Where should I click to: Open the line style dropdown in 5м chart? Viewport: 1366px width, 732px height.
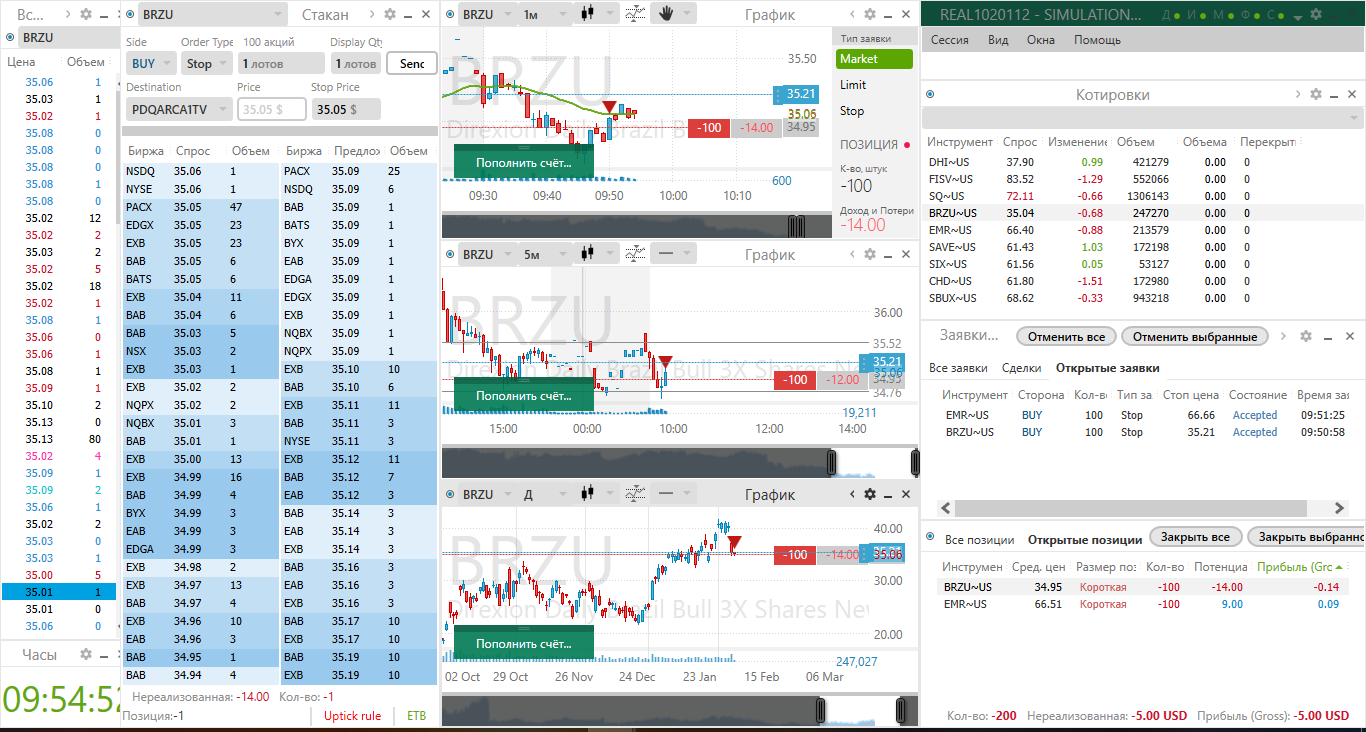point(675,254)
